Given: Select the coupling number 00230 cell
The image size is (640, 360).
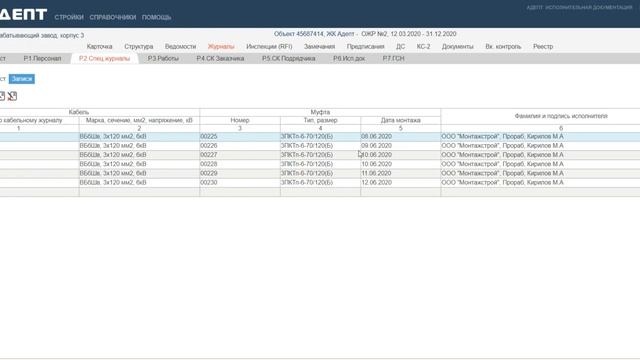Looking at the screenshot, I should pos(240,183).
